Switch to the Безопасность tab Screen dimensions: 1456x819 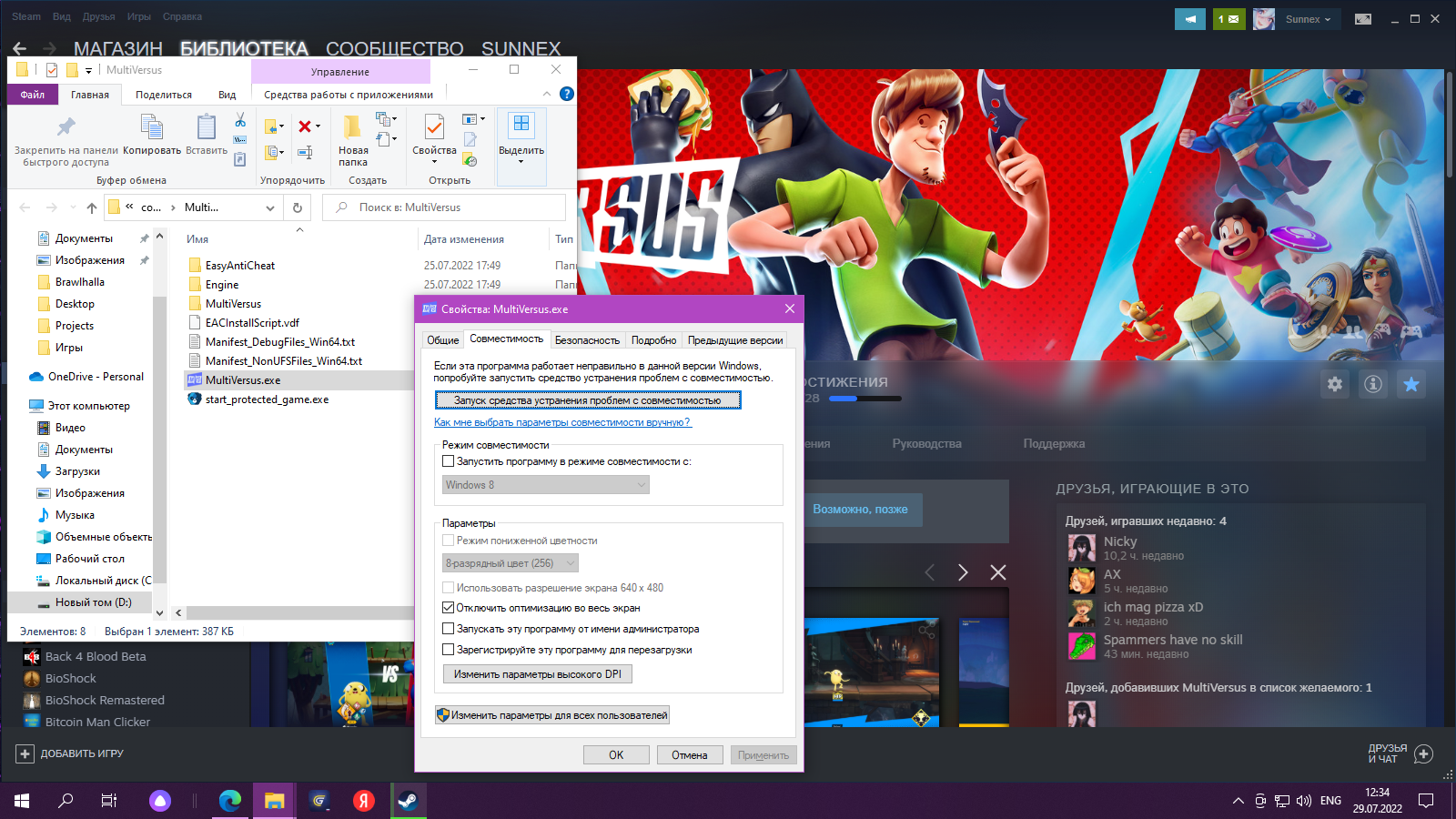[x=587, y=340]
